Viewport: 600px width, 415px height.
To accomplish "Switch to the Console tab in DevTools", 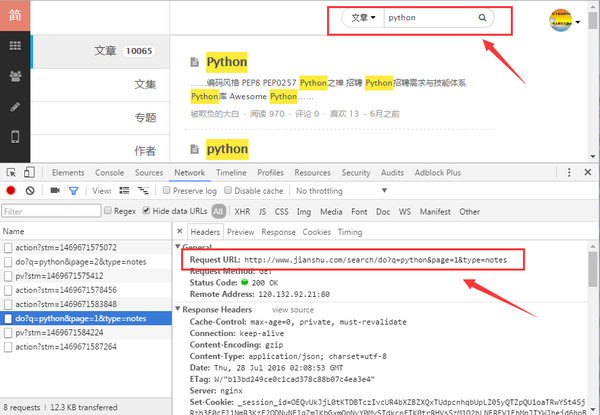I will point(109,172).
